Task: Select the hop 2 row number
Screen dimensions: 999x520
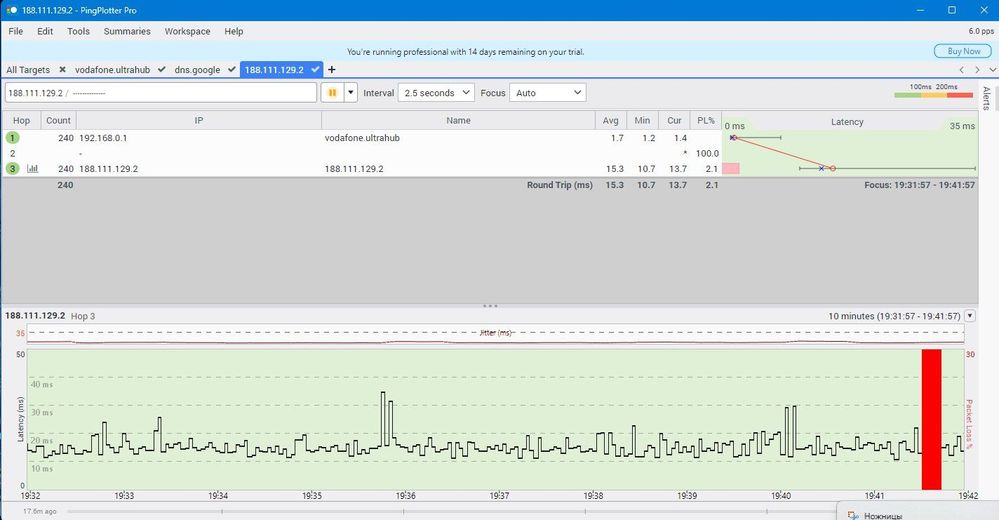Action: [12, 153]
